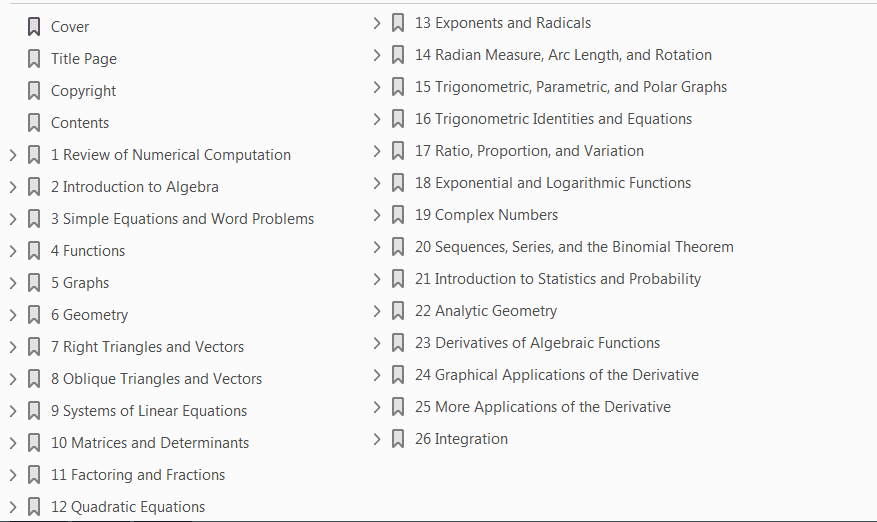Click bookmark icon for 6 Geometry

[34, 314]
